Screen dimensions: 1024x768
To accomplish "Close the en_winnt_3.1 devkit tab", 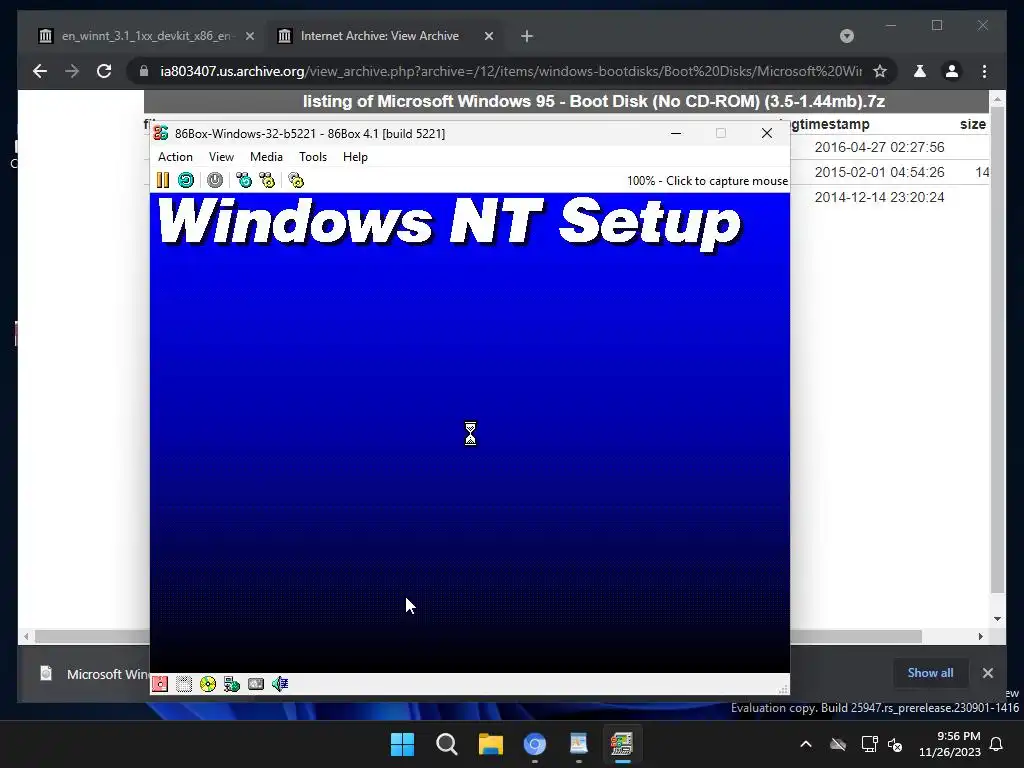I will 249,36.
